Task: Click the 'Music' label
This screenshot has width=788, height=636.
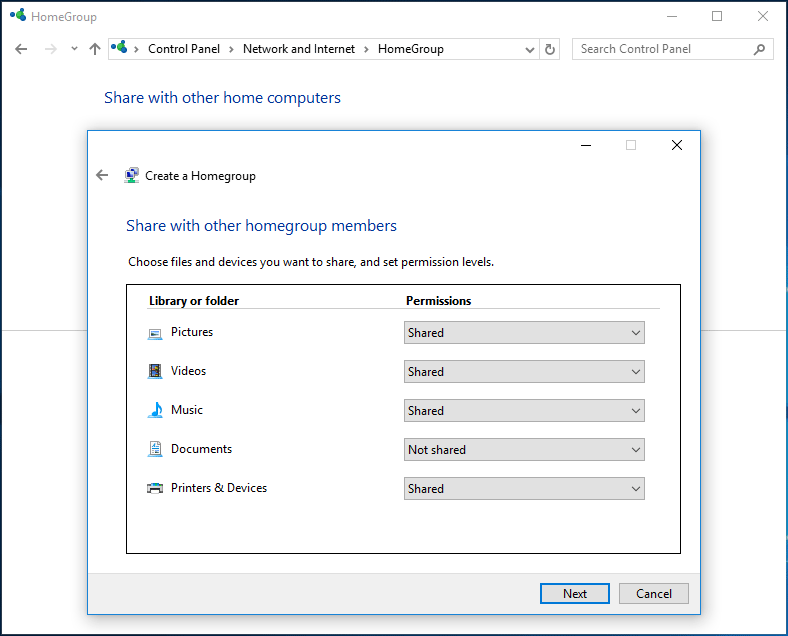Action: (187, 410)
